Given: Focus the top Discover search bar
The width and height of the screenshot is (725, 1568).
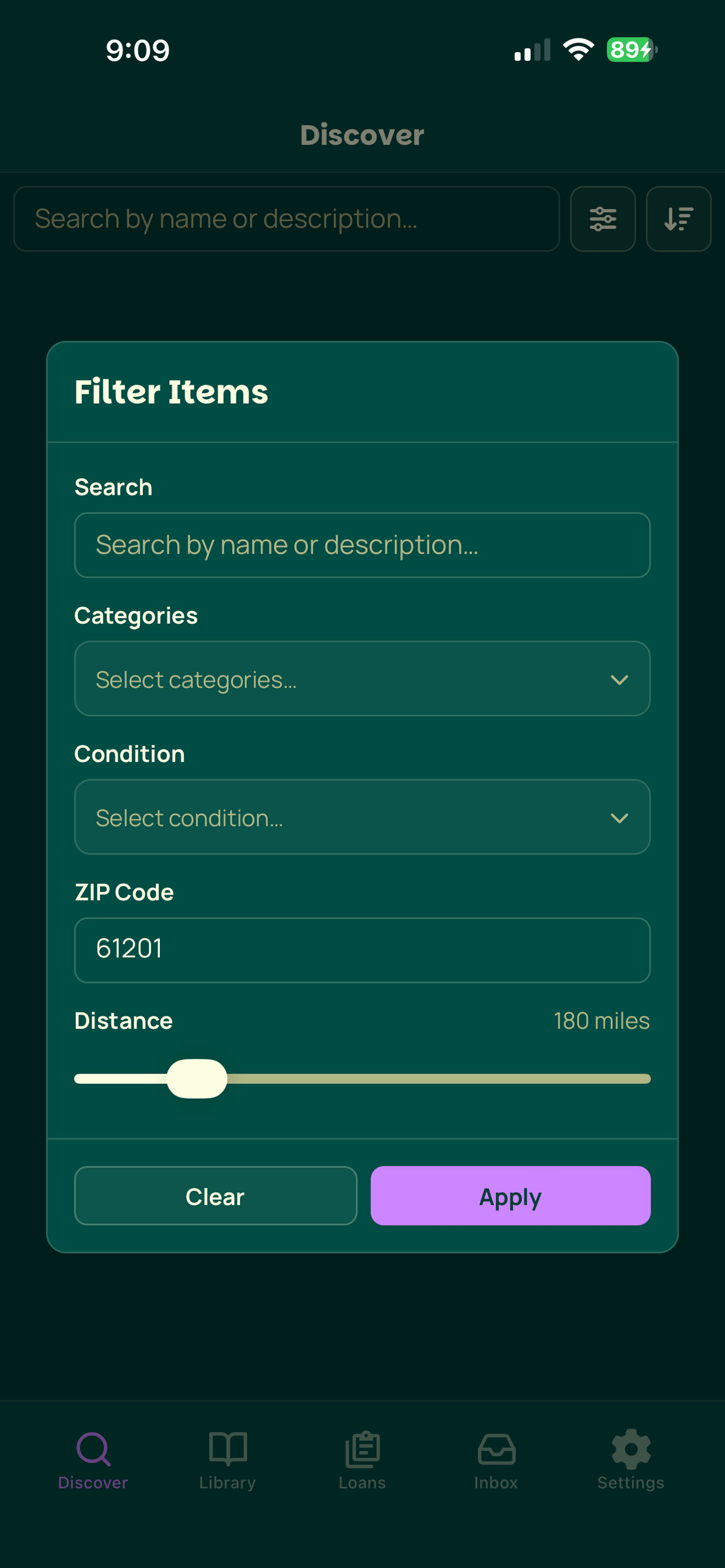Looking at the screenshot, I should [286, 218].
